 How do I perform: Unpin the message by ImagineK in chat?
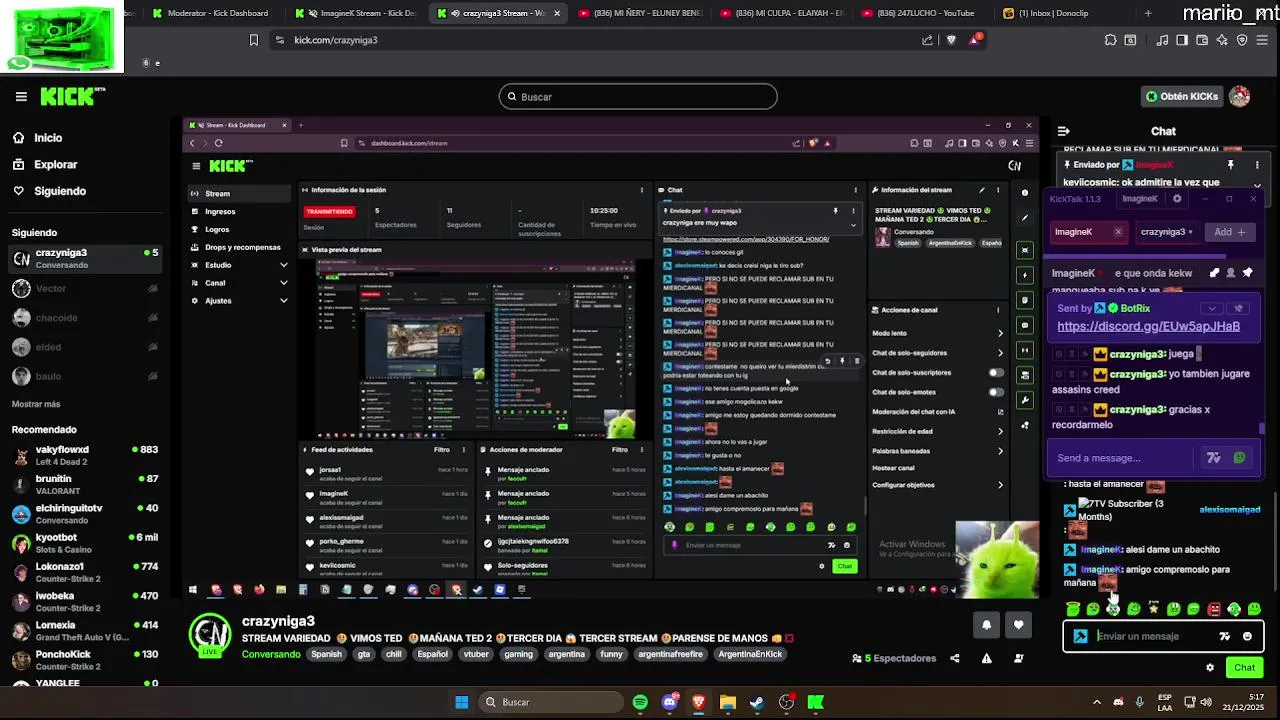pos(1231,165)
